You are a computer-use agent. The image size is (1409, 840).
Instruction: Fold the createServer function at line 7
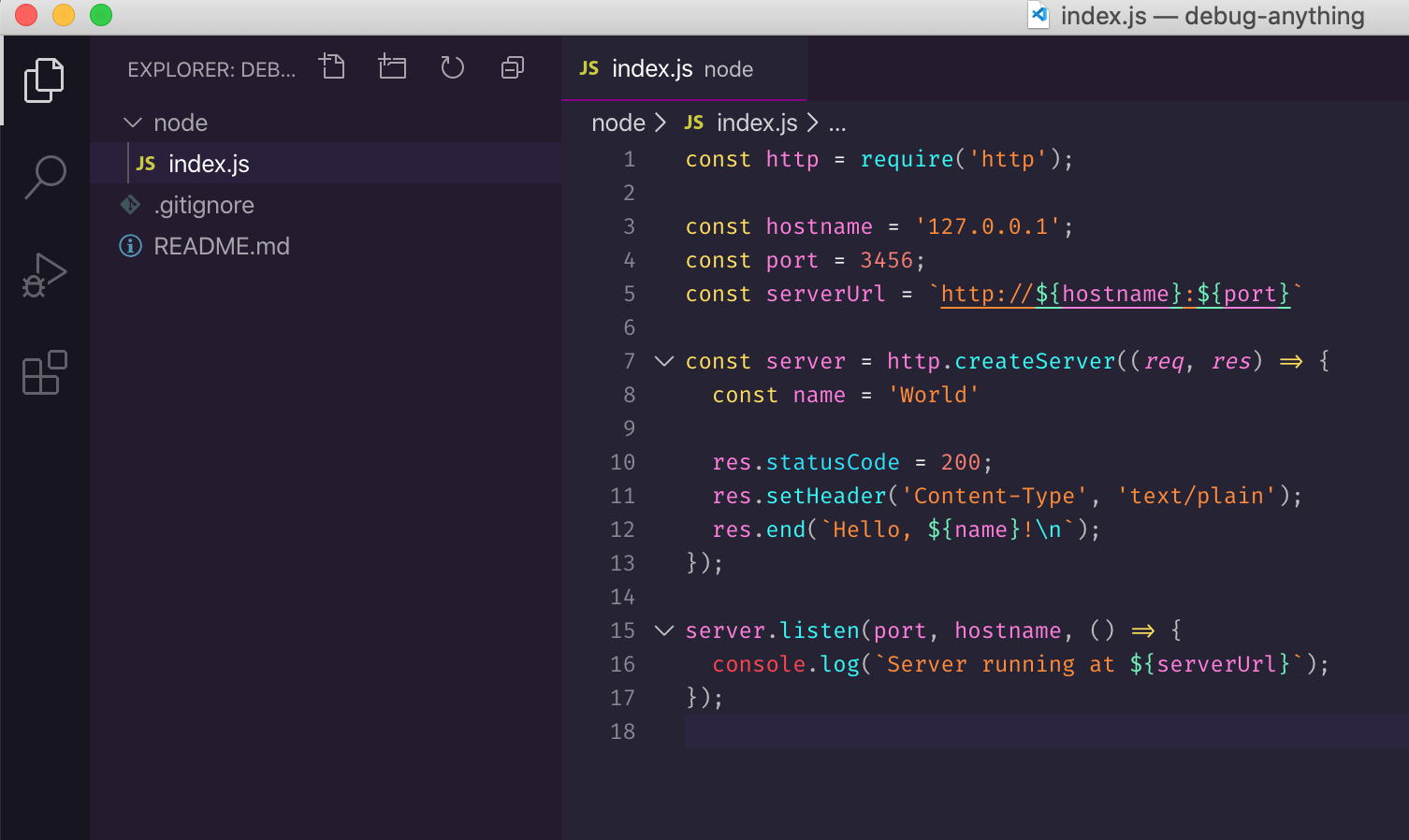click(663, 361)
